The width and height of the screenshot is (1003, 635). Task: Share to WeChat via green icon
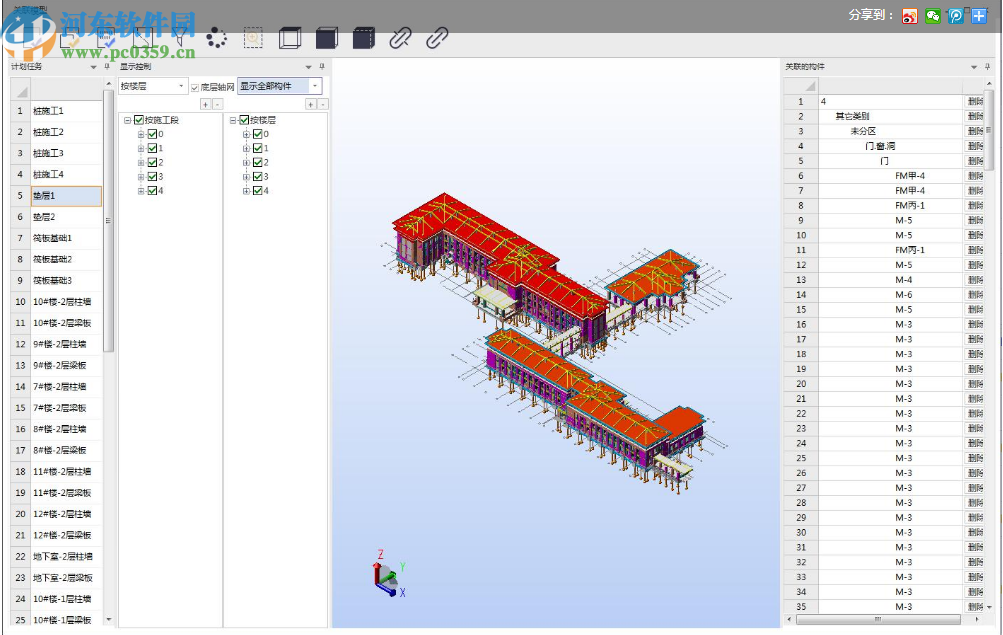pos(932,15)
